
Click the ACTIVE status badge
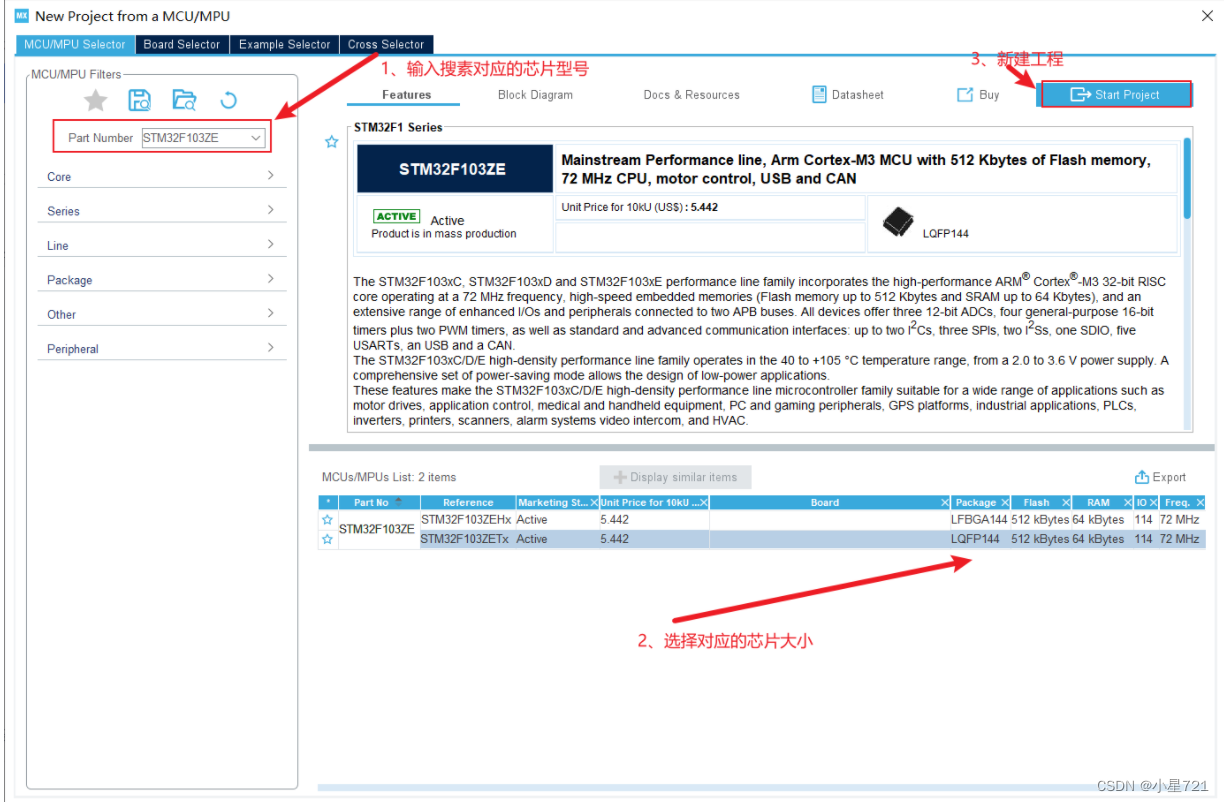point(396,216)
